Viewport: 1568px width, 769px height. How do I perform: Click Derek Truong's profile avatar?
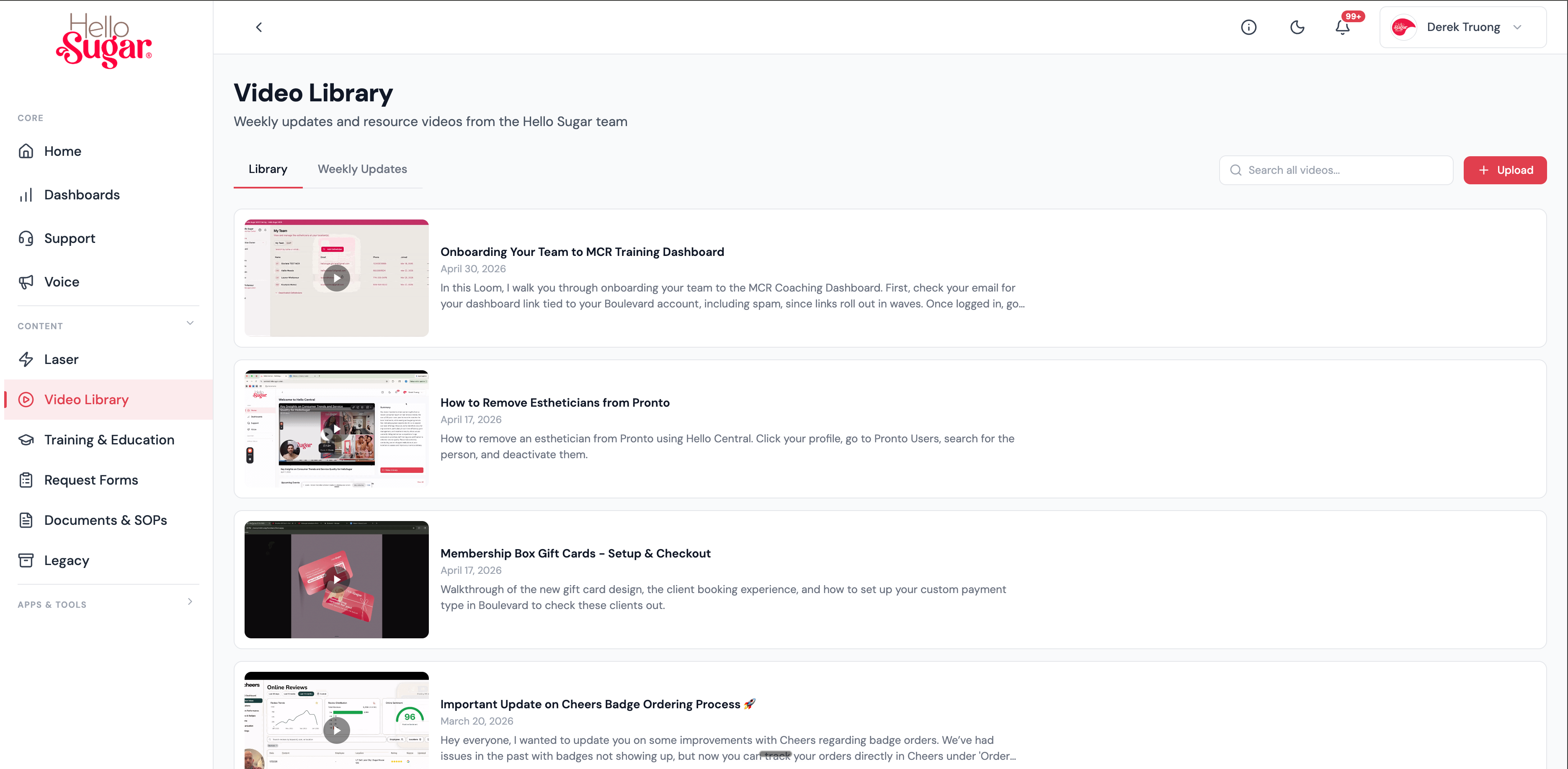coord(1403,27)
